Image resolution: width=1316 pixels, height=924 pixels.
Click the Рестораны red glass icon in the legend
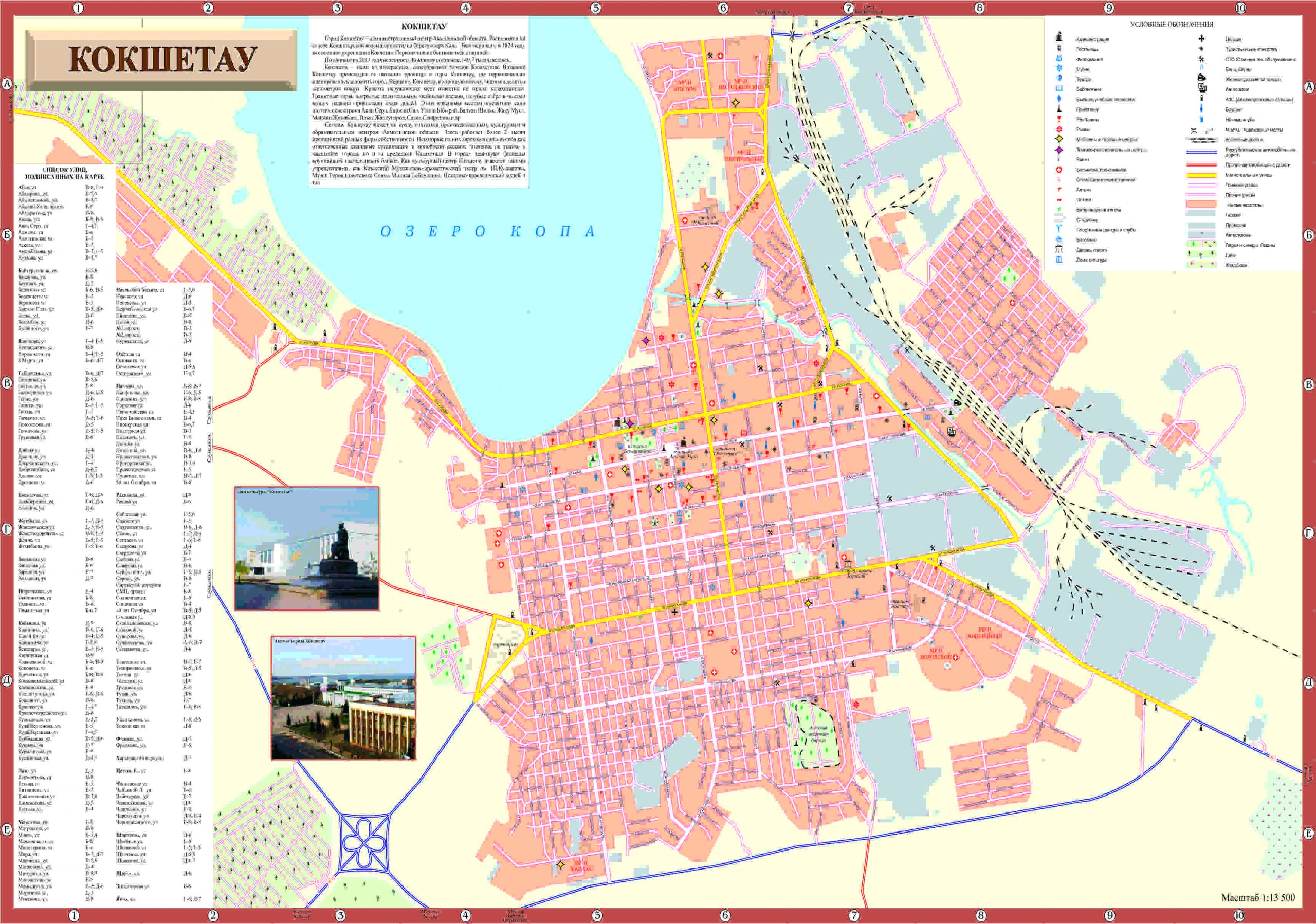click(1059, 119)
